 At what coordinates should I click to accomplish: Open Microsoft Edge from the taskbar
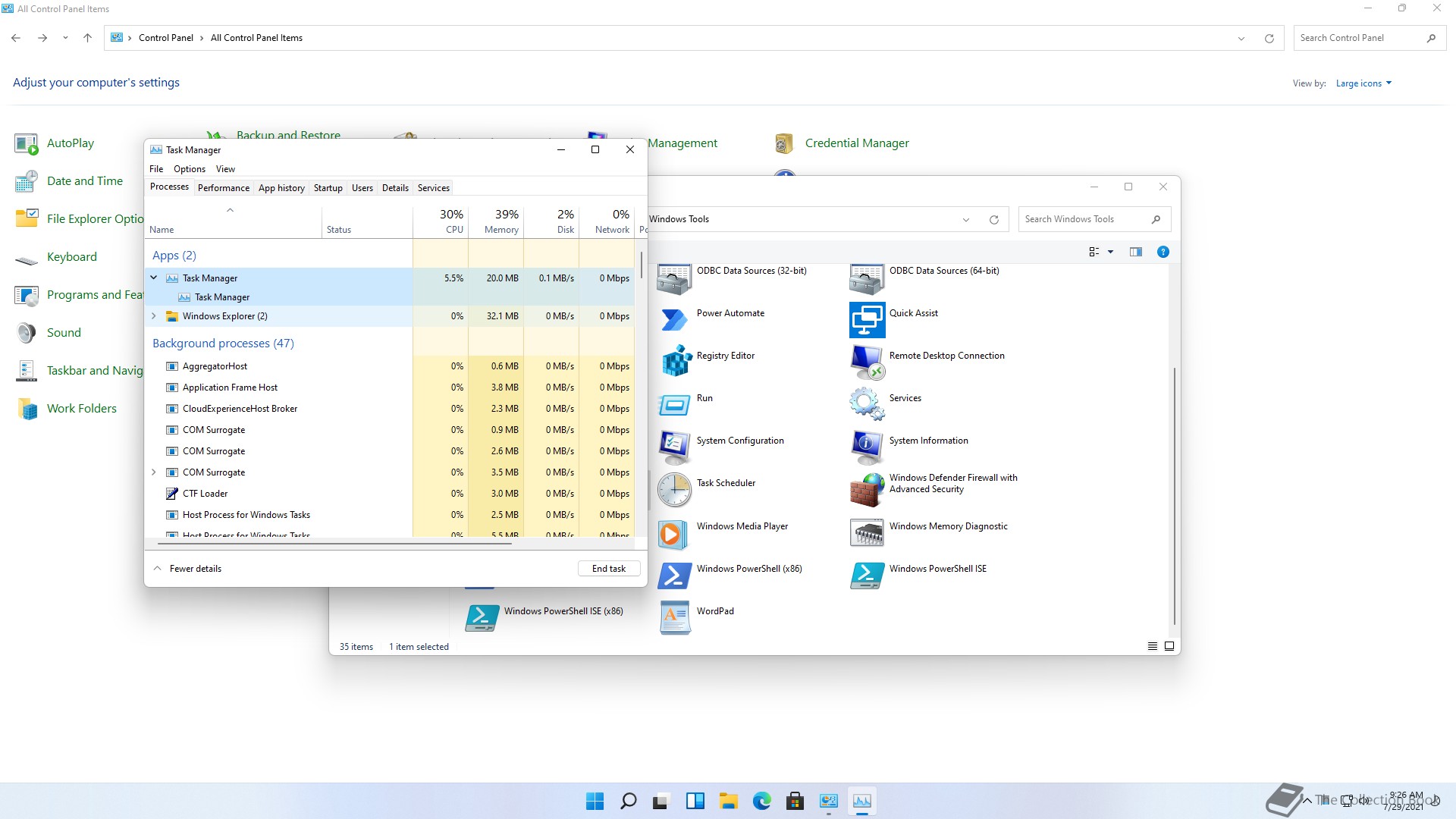pos(762,801)
